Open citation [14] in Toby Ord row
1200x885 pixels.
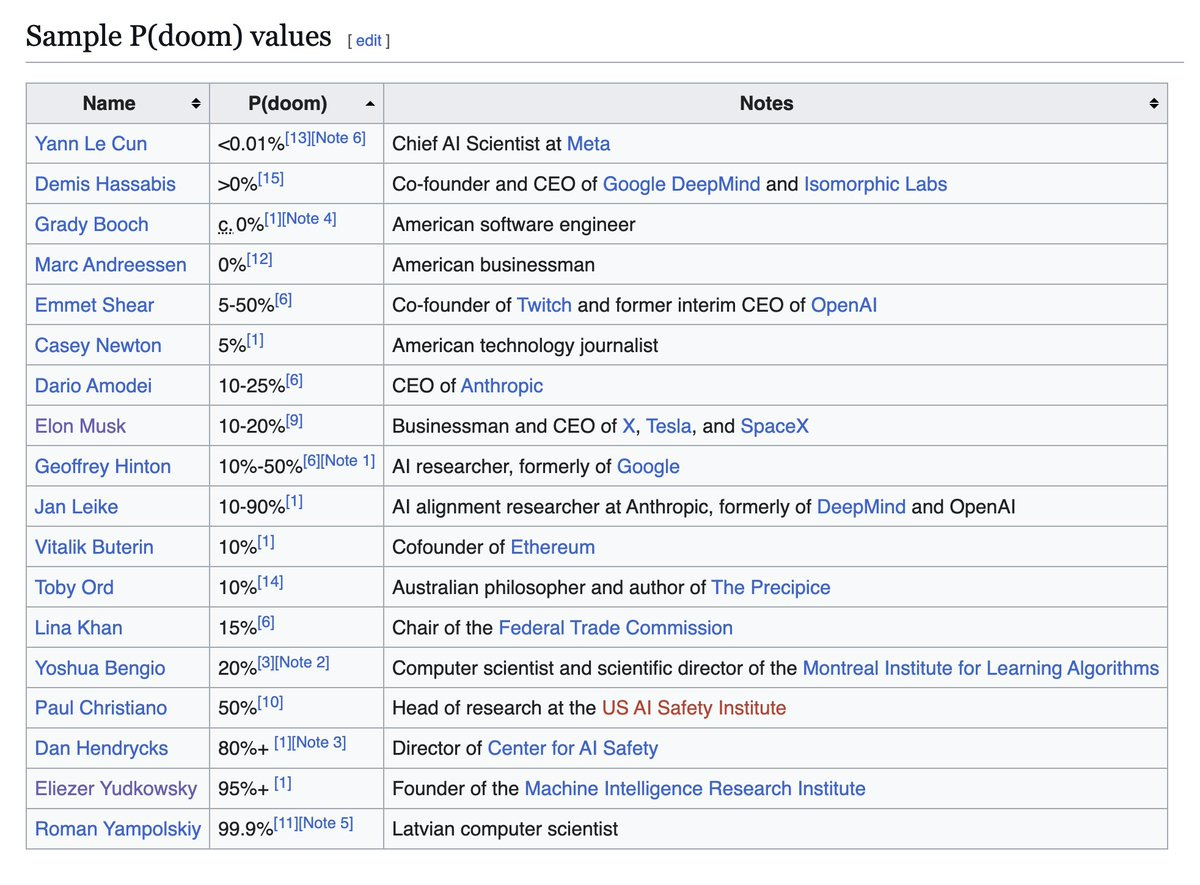pyautogui.click(x=270, y=581)
